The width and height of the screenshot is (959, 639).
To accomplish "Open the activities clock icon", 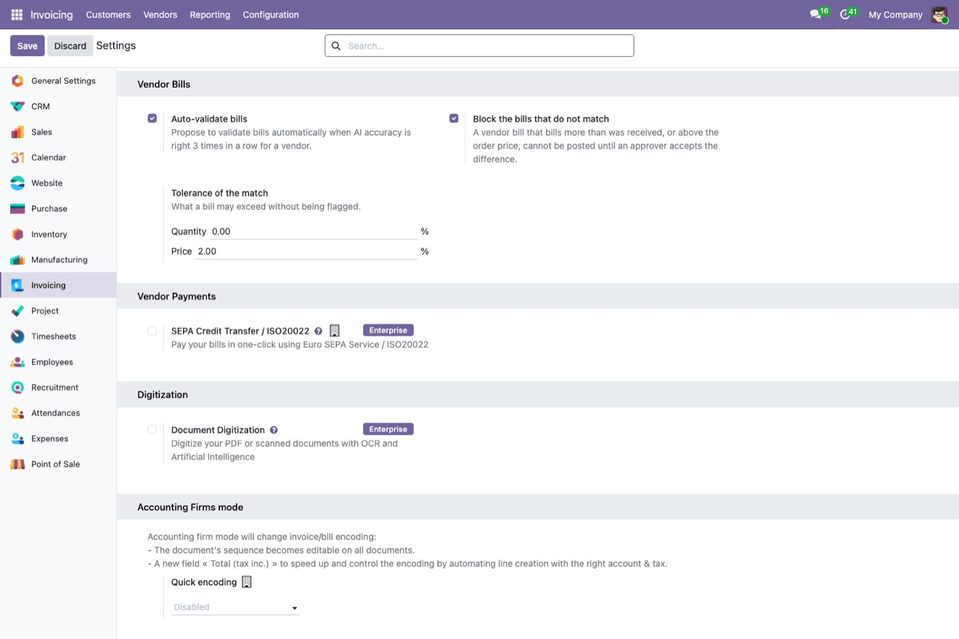I will coord(845,14).
